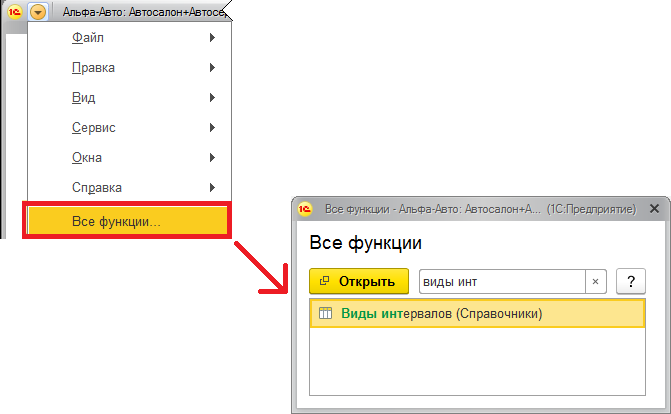
Task: Click the Альфа-Авто: Автосалон main window title
Action: [144, 12]
